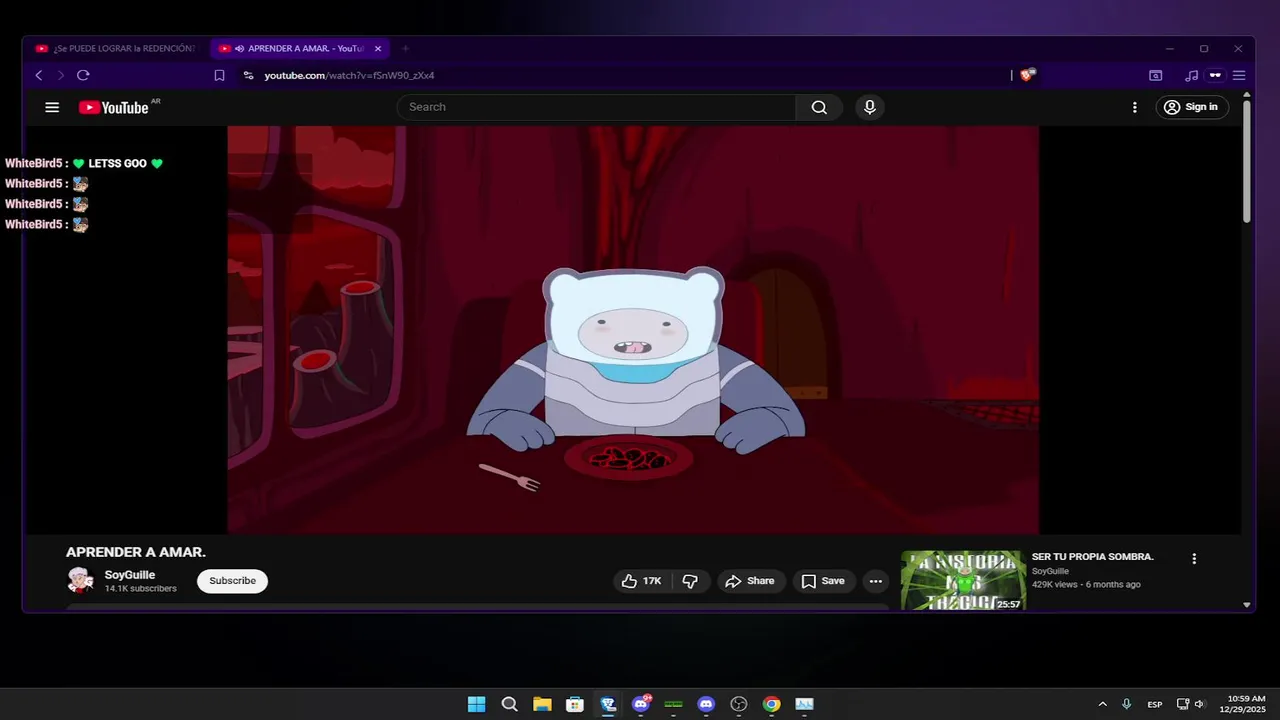The height and width of the screenshot is (720, 1280).
Task: Open microphone tray icon
Action: point(1127,704)
